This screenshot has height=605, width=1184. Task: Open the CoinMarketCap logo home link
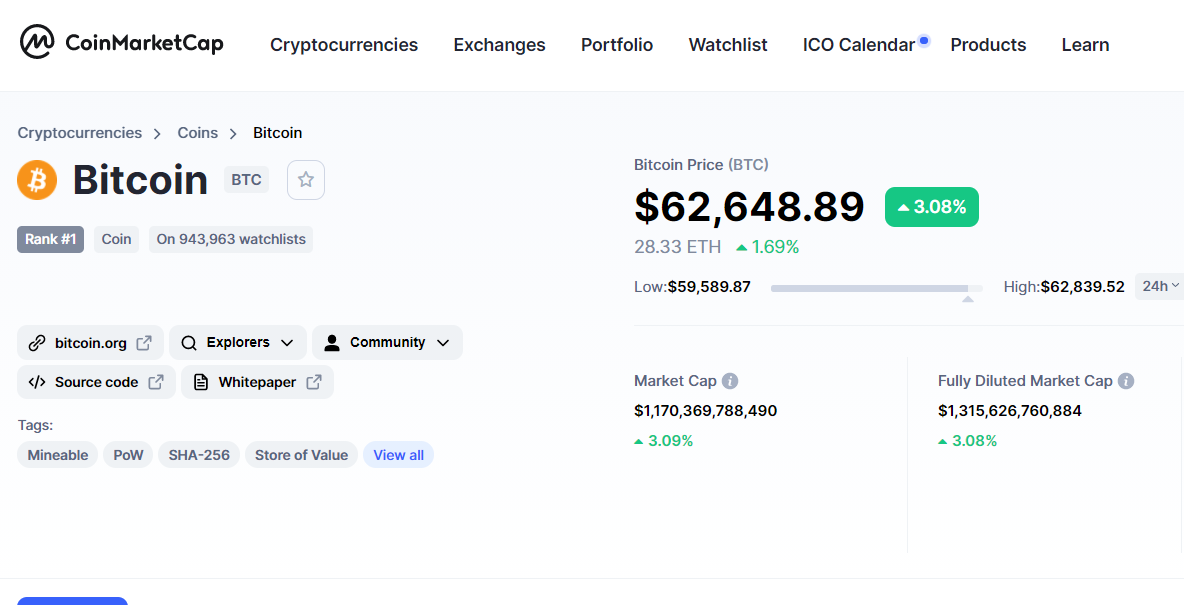(x=122, y=42)
